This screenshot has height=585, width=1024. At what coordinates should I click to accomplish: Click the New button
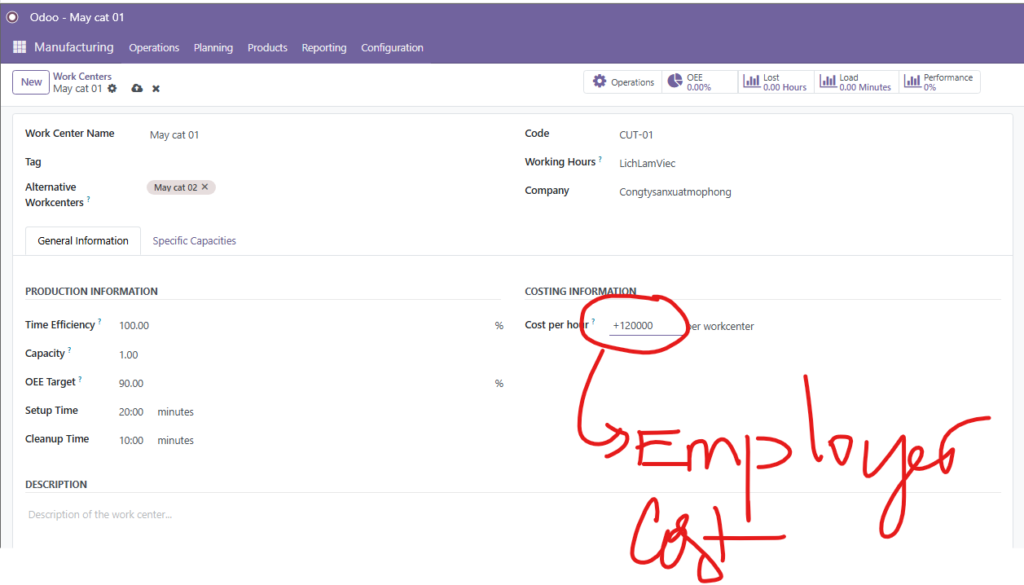coord(31,82)
